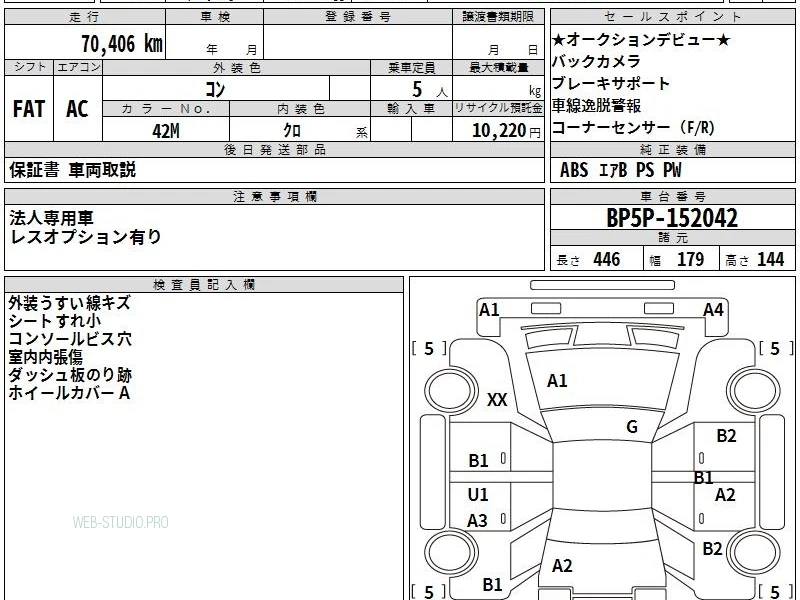Screen dimensions: 800x600
Task: Click the ホイールカバー A inspector note
Action: (x=69, y=393)
